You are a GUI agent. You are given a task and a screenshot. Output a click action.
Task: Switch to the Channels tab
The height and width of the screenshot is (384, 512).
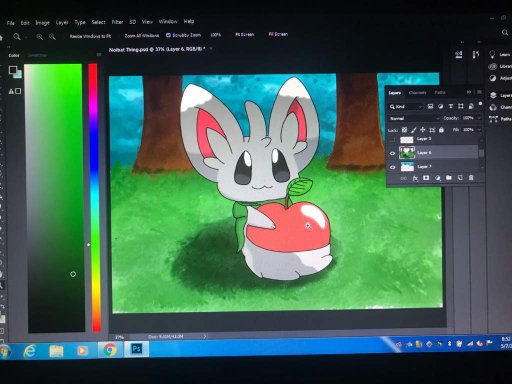(x=417, y=93)
